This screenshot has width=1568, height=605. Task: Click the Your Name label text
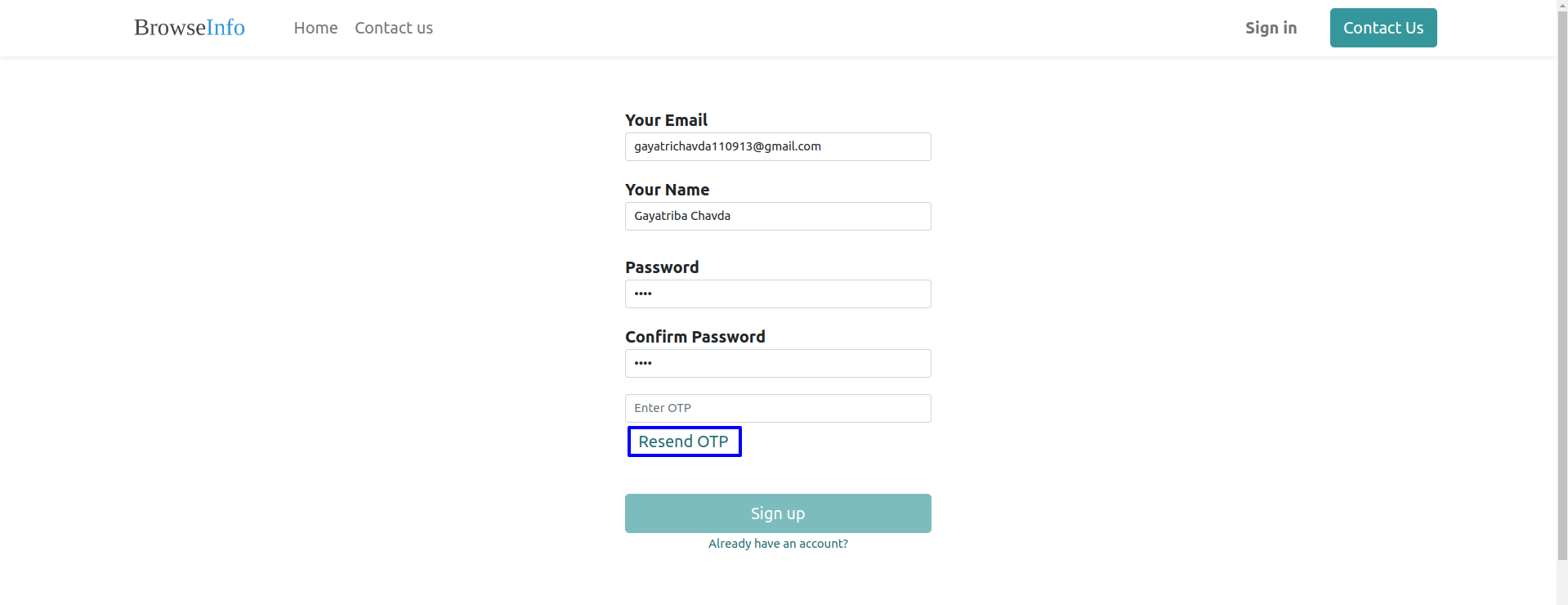click(667, 190)
